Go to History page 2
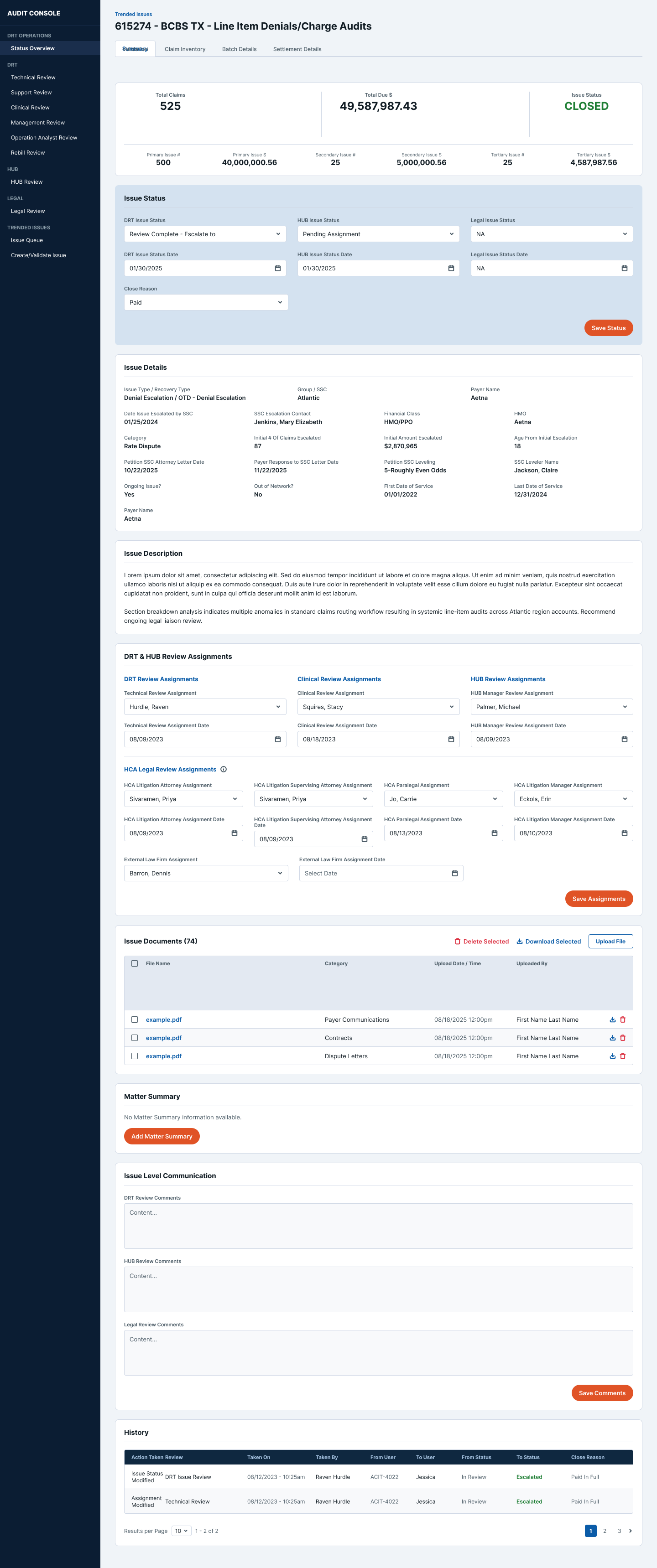 click(605, 1531)
